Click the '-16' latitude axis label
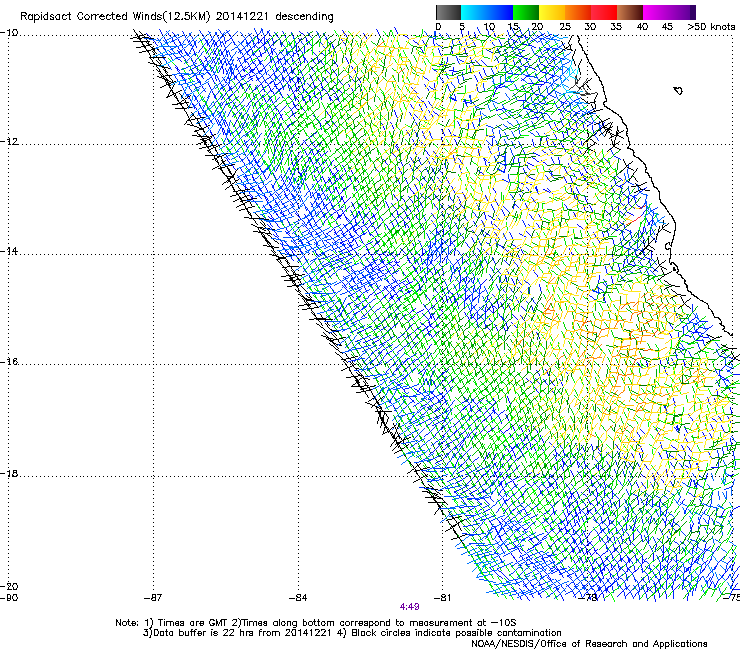Image resolution: width=740 pixels, height=650 pixels. [9, 362]
